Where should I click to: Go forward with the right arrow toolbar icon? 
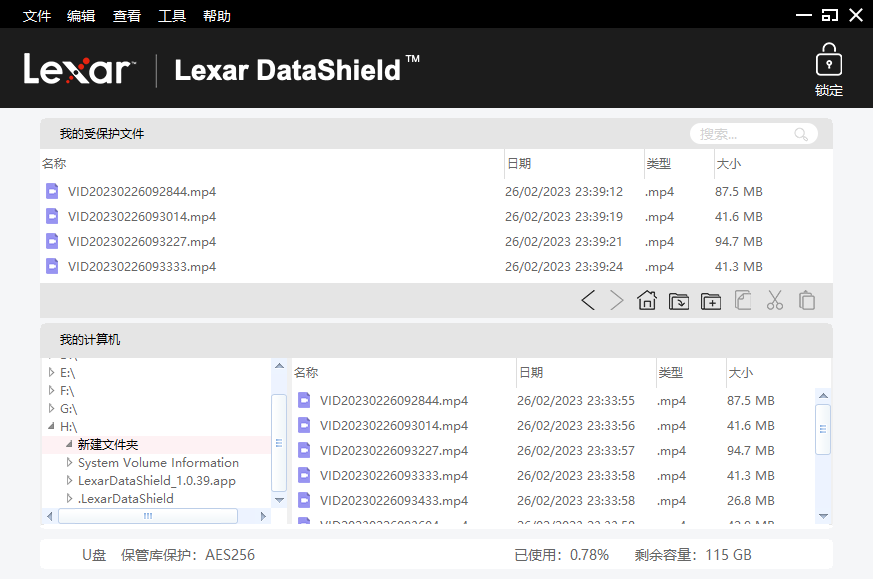[x=616, y=300]
